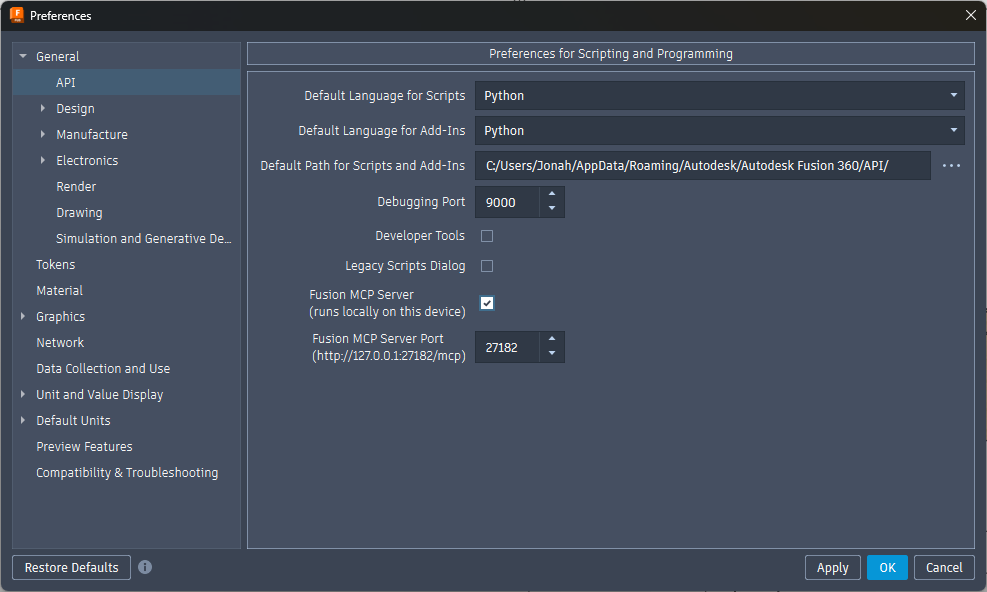Select the Unit and Value Display label
The width and height of the screenshot is (987, 592).
pyautogui.click(x=99, y=395)
